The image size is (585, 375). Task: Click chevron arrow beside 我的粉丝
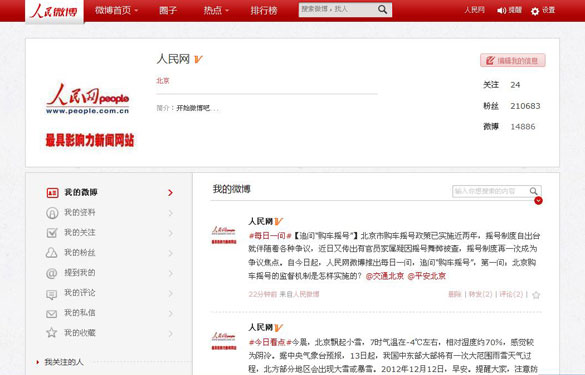point(171,253)
